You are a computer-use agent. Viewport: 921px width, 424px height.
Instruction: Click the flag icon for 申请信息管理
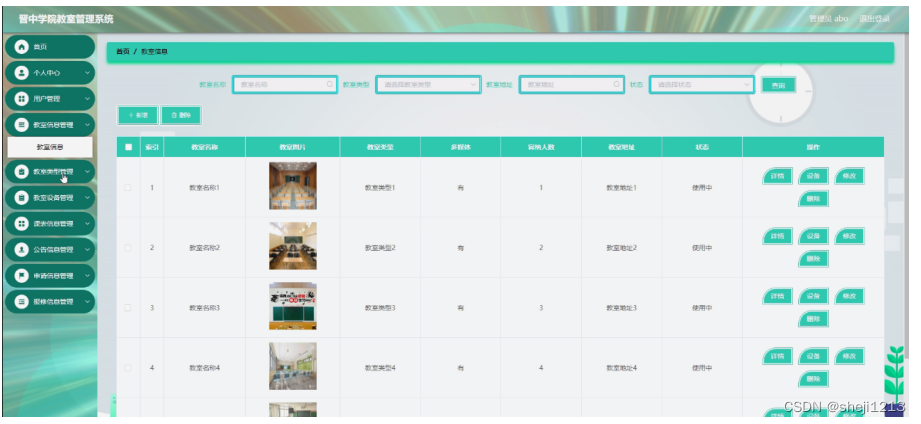22,275
